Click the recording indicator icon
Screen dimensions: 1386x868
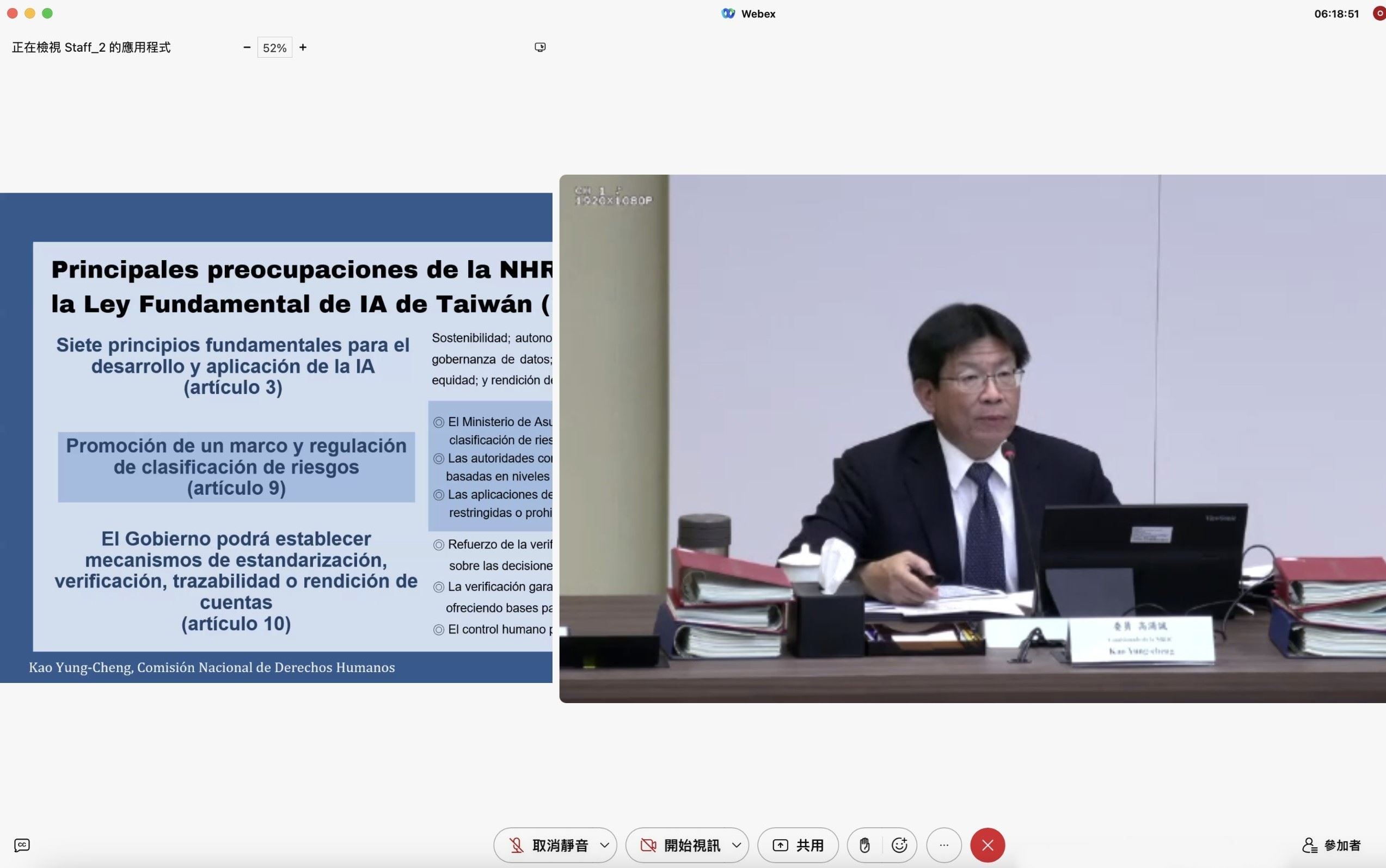pos(1379,13)
